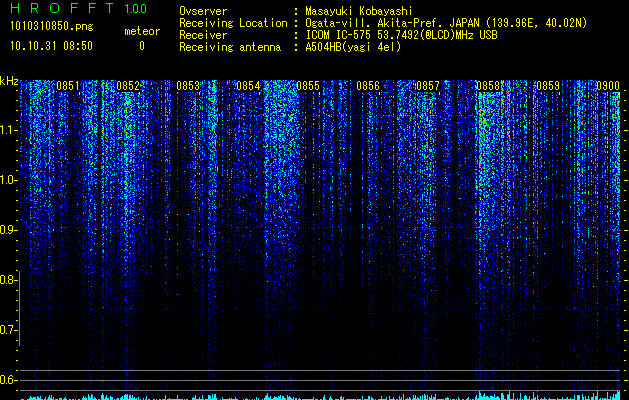Click the 0854 time marker
Screen dimensions: 629x400
tap(248, 86)
